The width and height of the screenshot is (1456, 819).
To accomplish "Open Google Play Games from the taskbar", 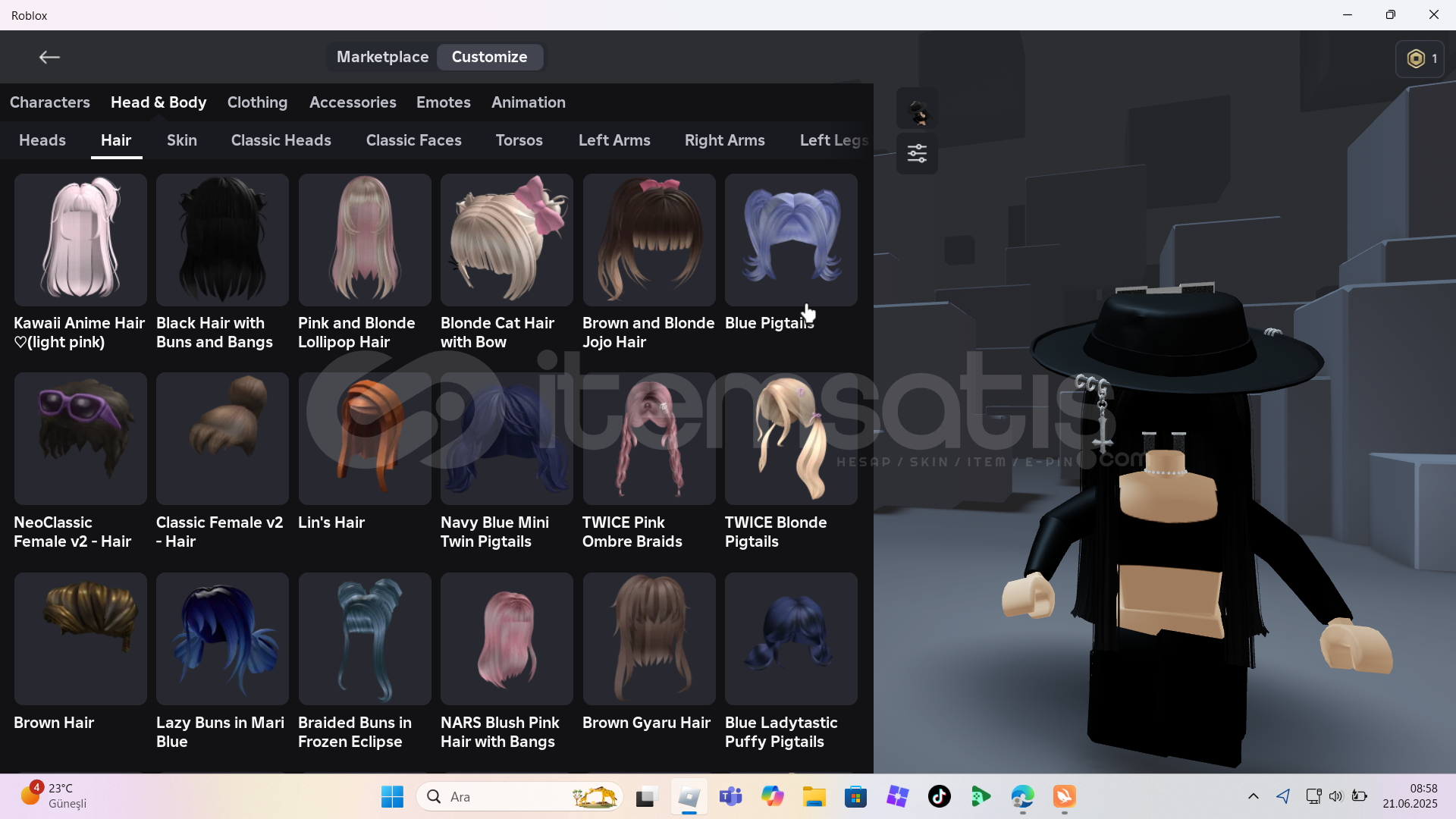I will tap(981, 796).
